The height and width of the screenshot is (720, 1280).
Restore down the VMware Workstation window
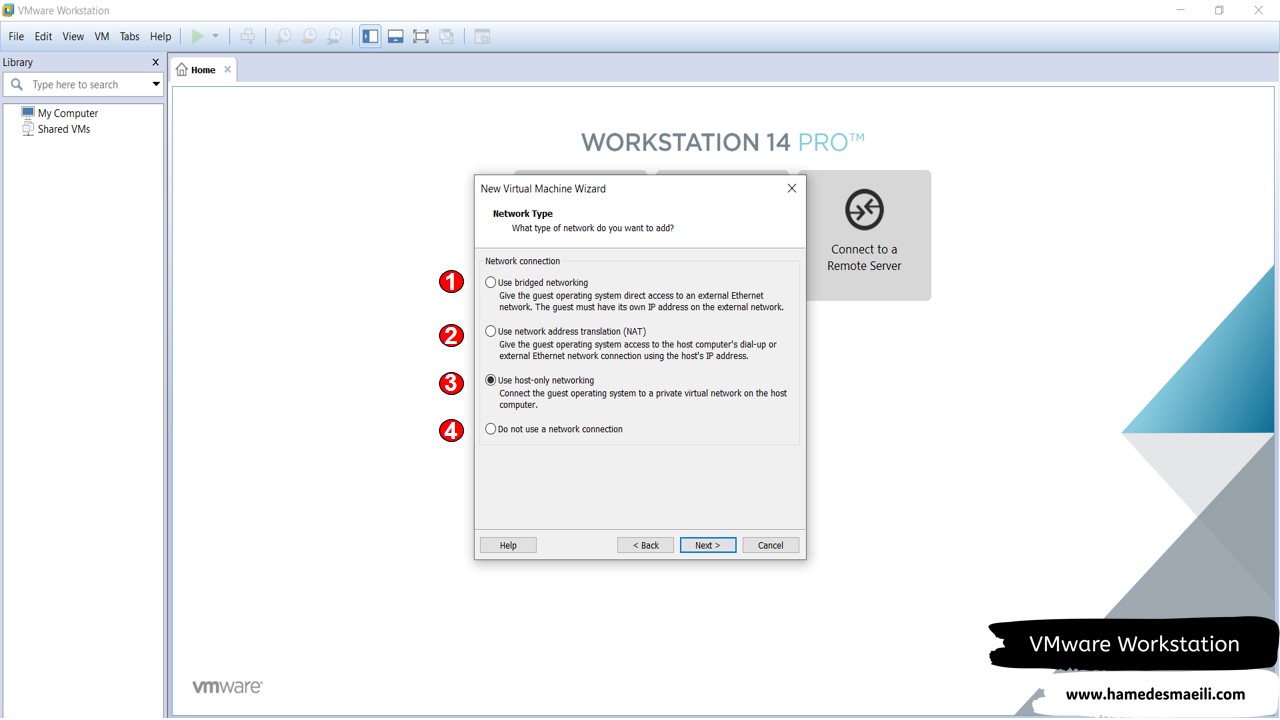pos(1219,10)
